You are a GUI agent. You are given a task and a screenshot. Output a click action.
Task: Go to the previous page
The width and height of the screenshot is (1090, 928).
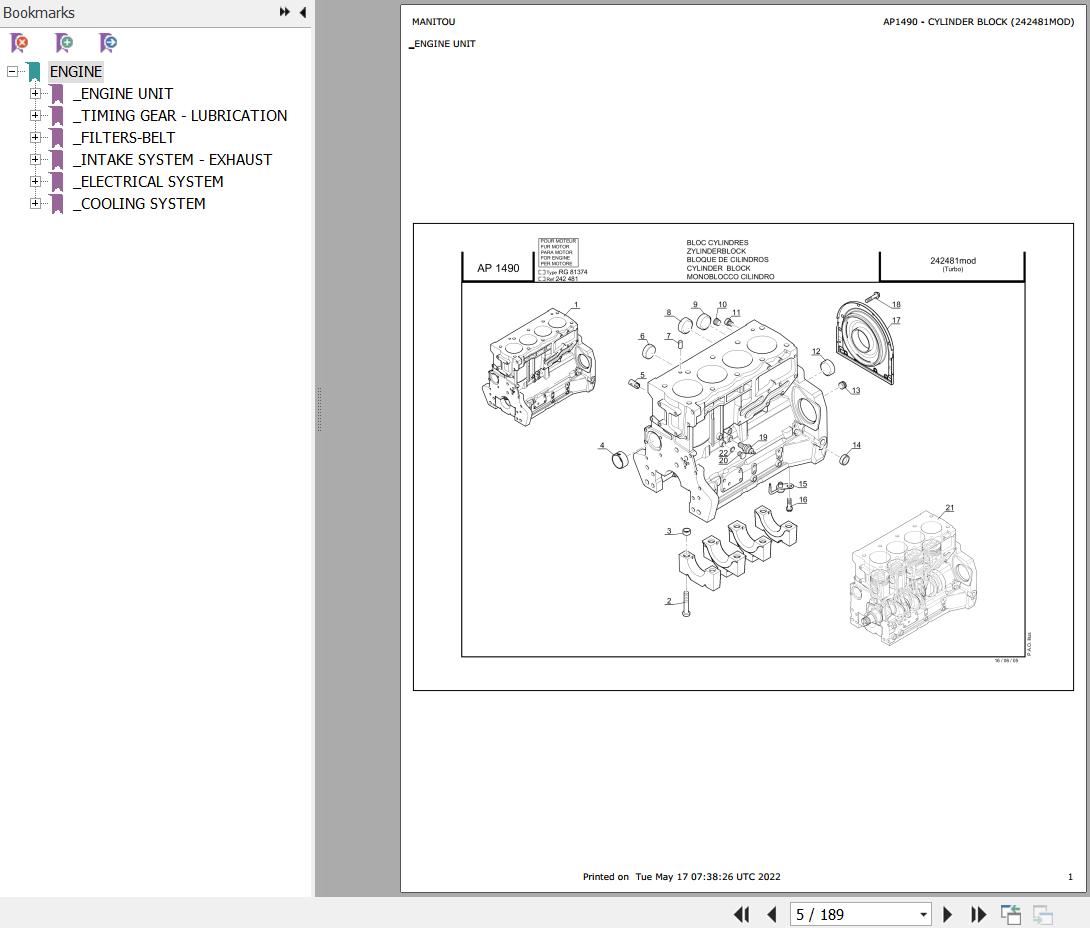(771, 915)
